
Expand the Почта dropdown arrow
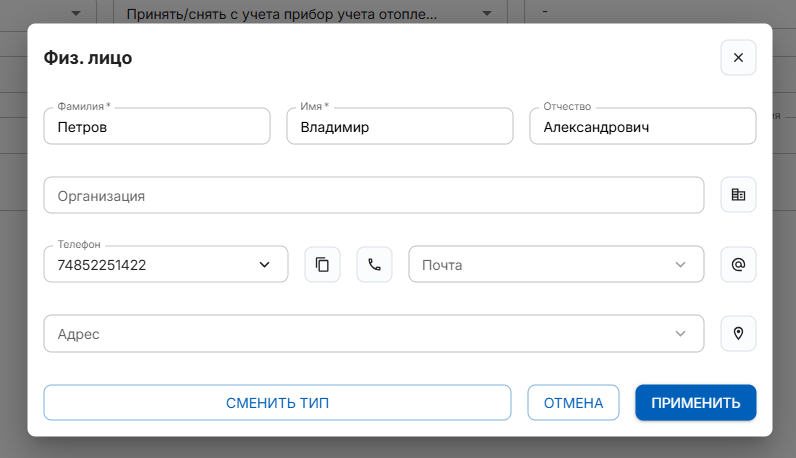680,265
